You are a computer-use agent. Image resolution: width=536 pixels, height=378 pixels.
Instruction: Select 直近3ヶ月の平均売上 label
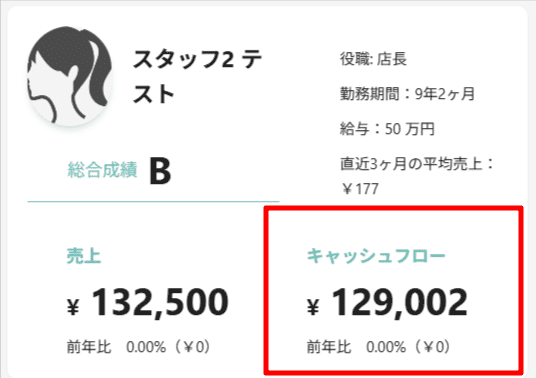tap(417, 164)
